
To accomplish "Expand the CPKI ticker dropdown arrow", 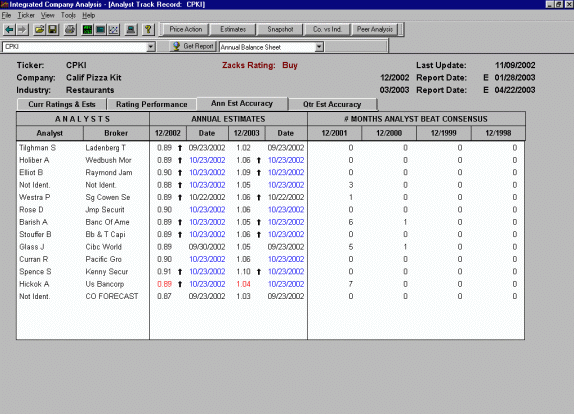I will pyautogui.click(x=150, y=47).
